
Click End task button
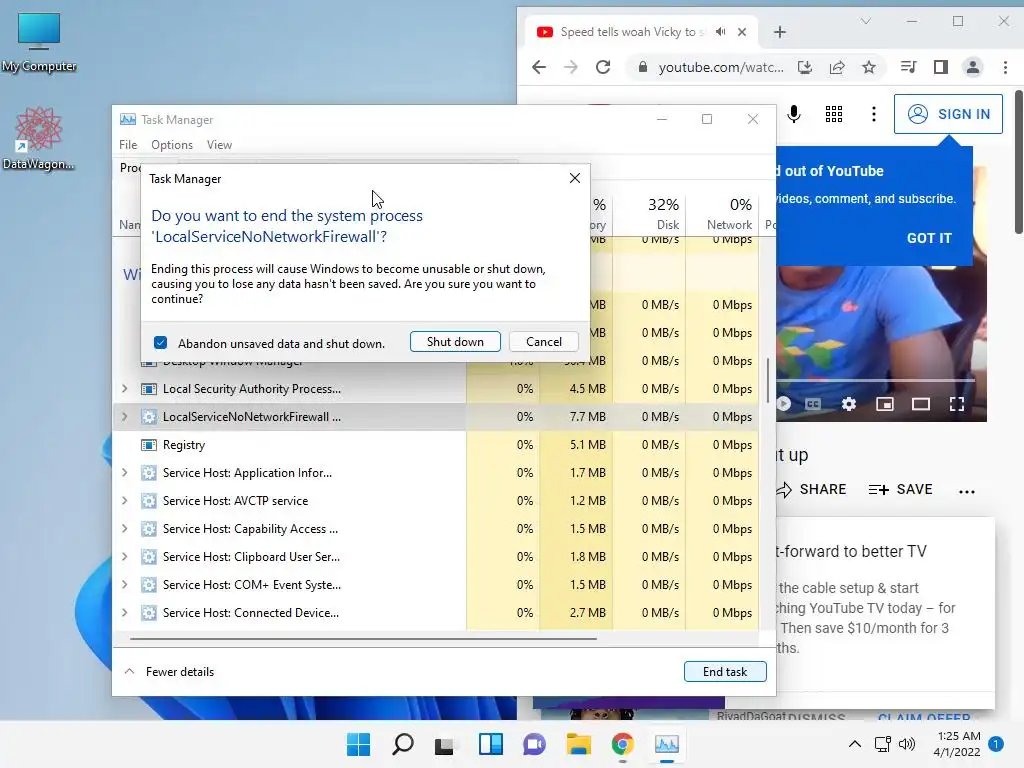(725, 671)
